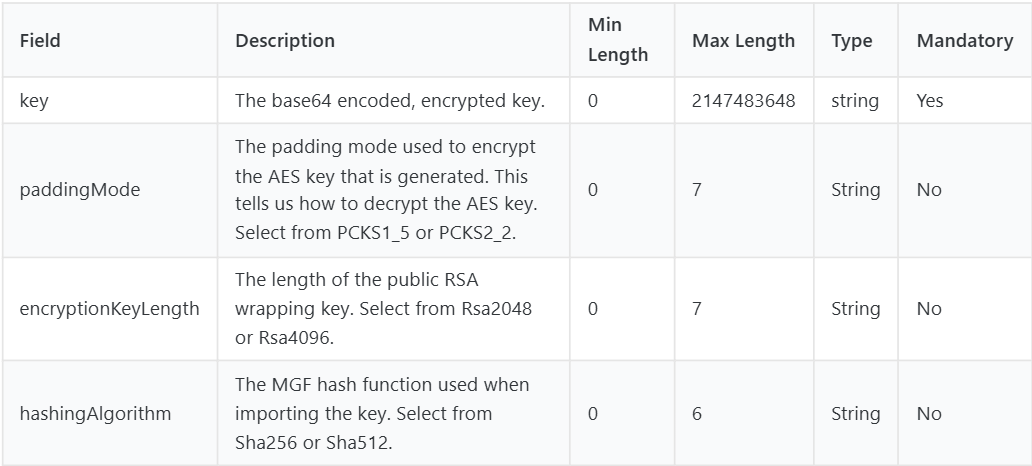The width and height of the screenshot is (1032, 466).
Task: Click the 2147483648 max length value
Action: pyautogui.click(x=744, y=101)
